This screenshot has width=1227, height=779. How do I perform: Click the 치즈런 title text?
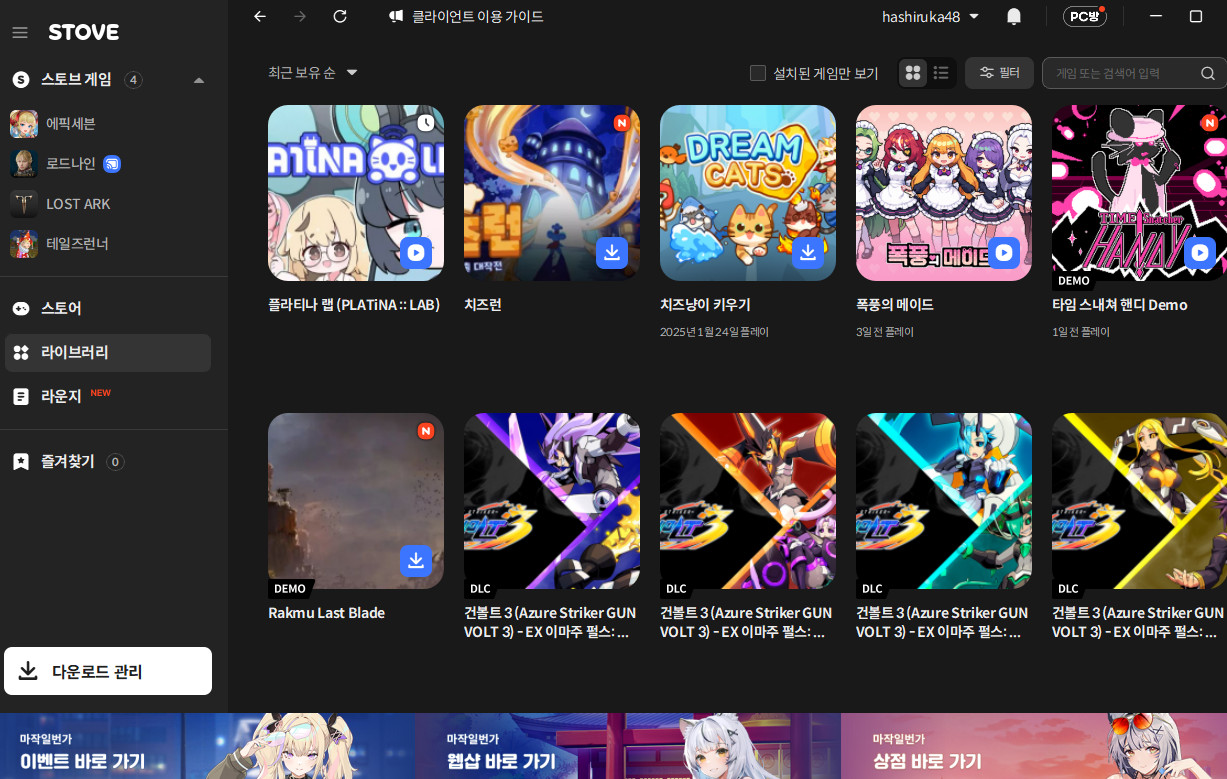(x=483, y=305)
